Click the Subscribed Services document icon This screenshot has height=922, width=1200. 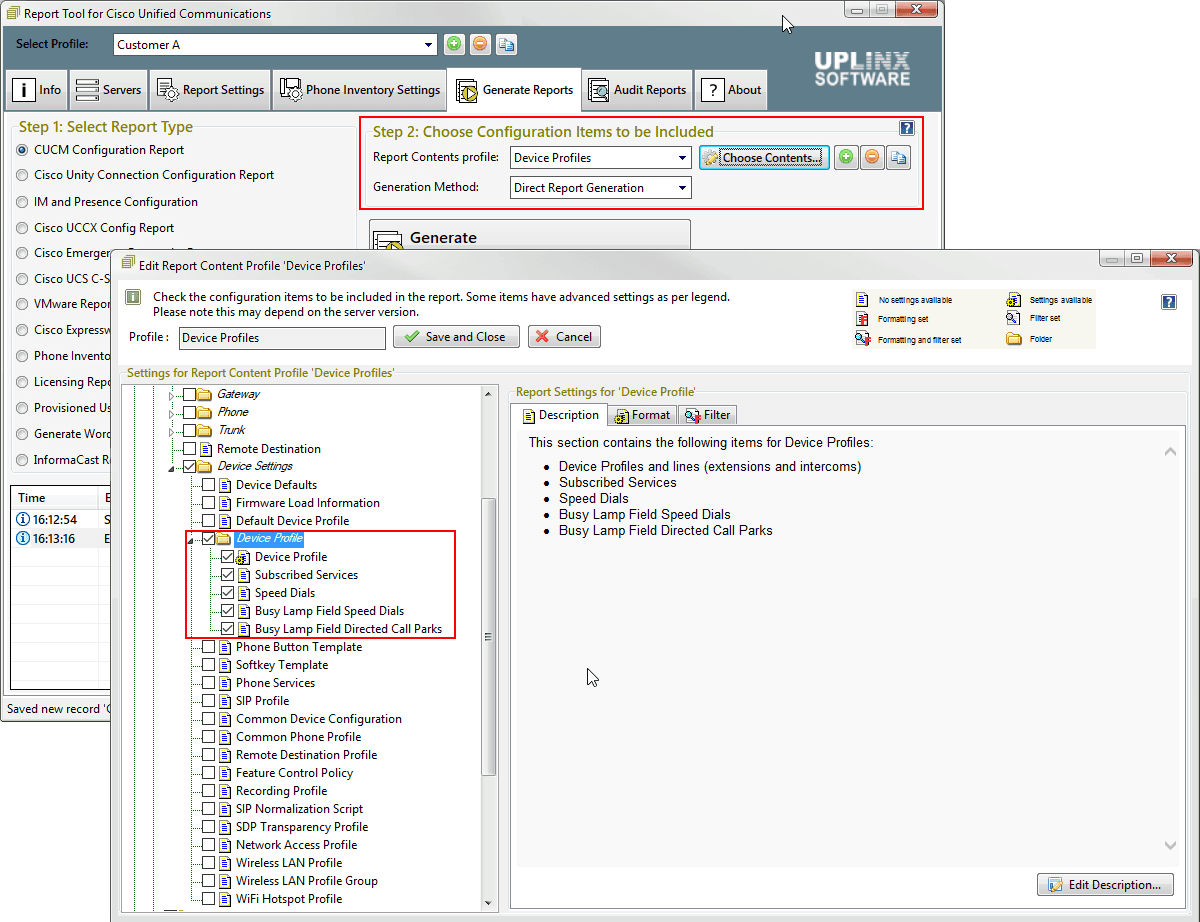click(x=243, y=575)
